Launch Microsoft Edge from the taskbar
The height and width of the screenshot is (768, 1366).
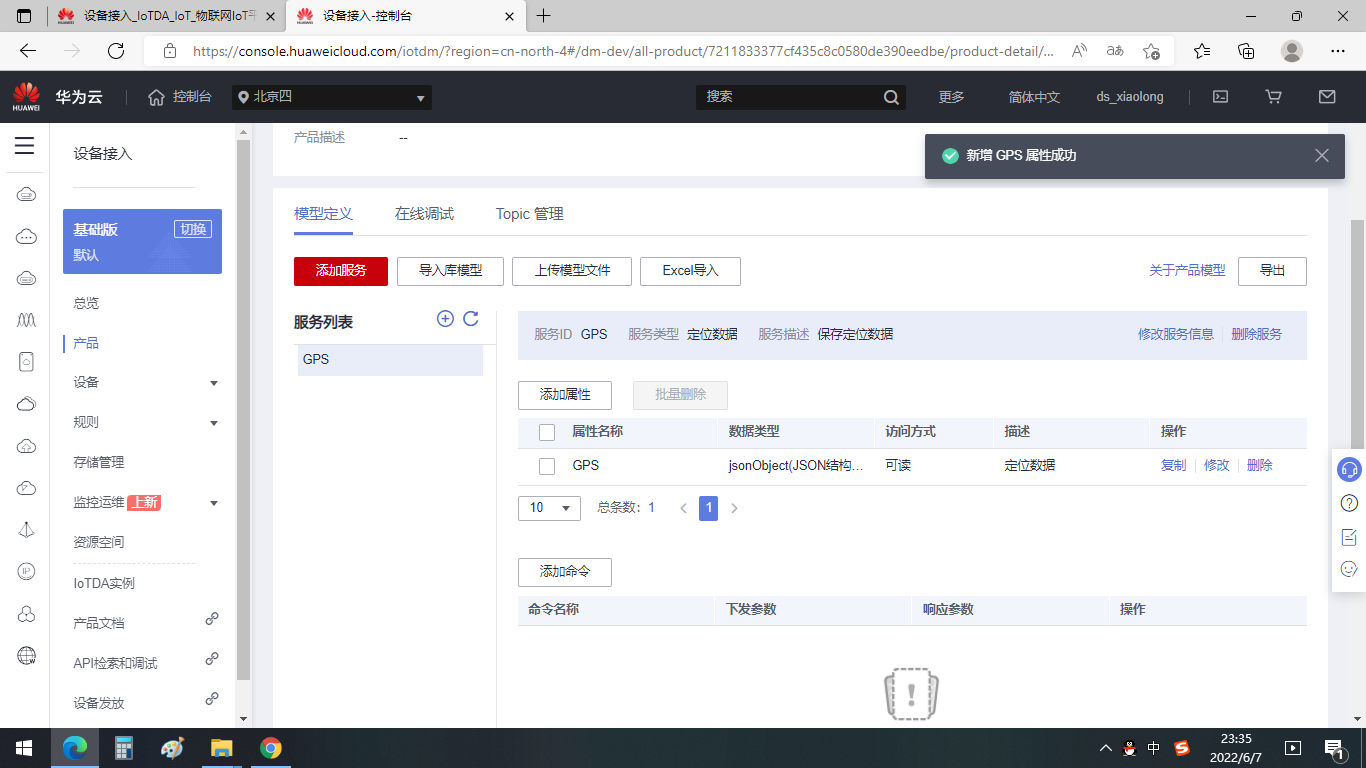pos(75,748)
